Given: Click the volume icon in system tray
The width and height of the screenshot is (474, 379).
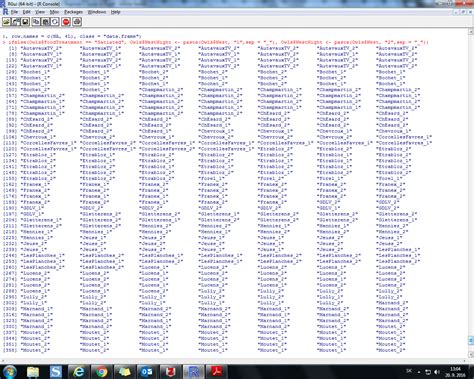Looking at the screenshot, I should (x=437, y=372).
